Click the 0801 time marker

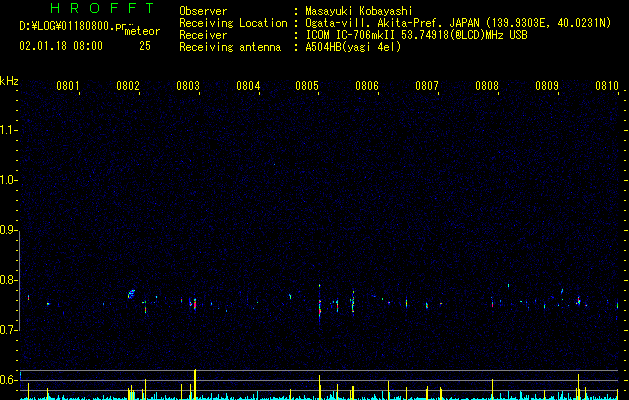(67, 85)
